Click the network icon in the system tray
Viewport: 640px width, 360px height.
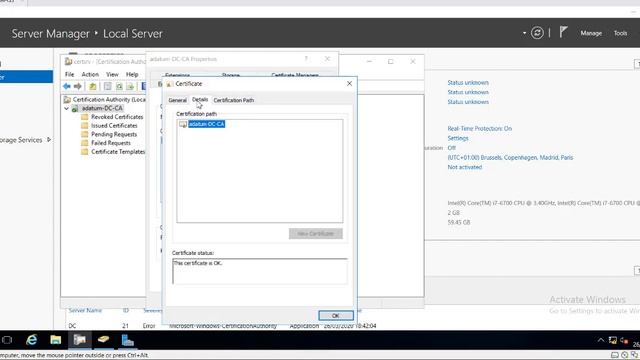pyautogui.click(x=613, y=340)
